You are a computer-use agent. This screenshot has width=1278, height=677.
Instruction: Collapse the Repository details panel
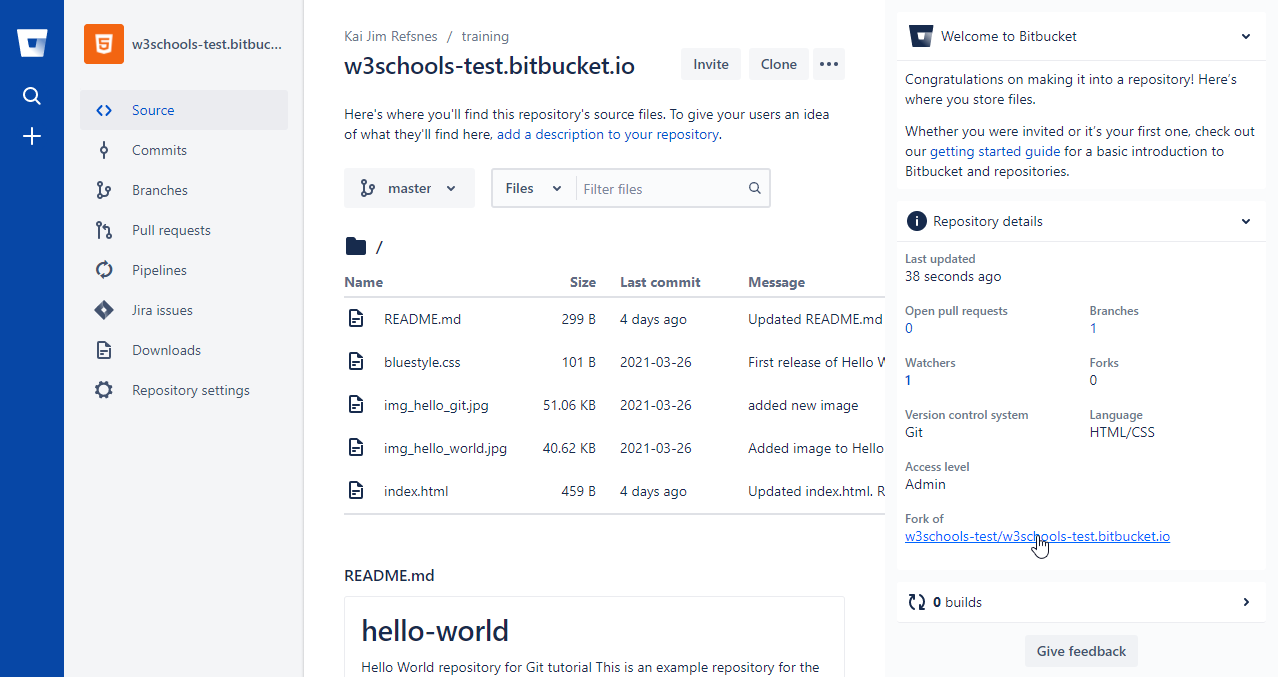(x=1246, y=221)
